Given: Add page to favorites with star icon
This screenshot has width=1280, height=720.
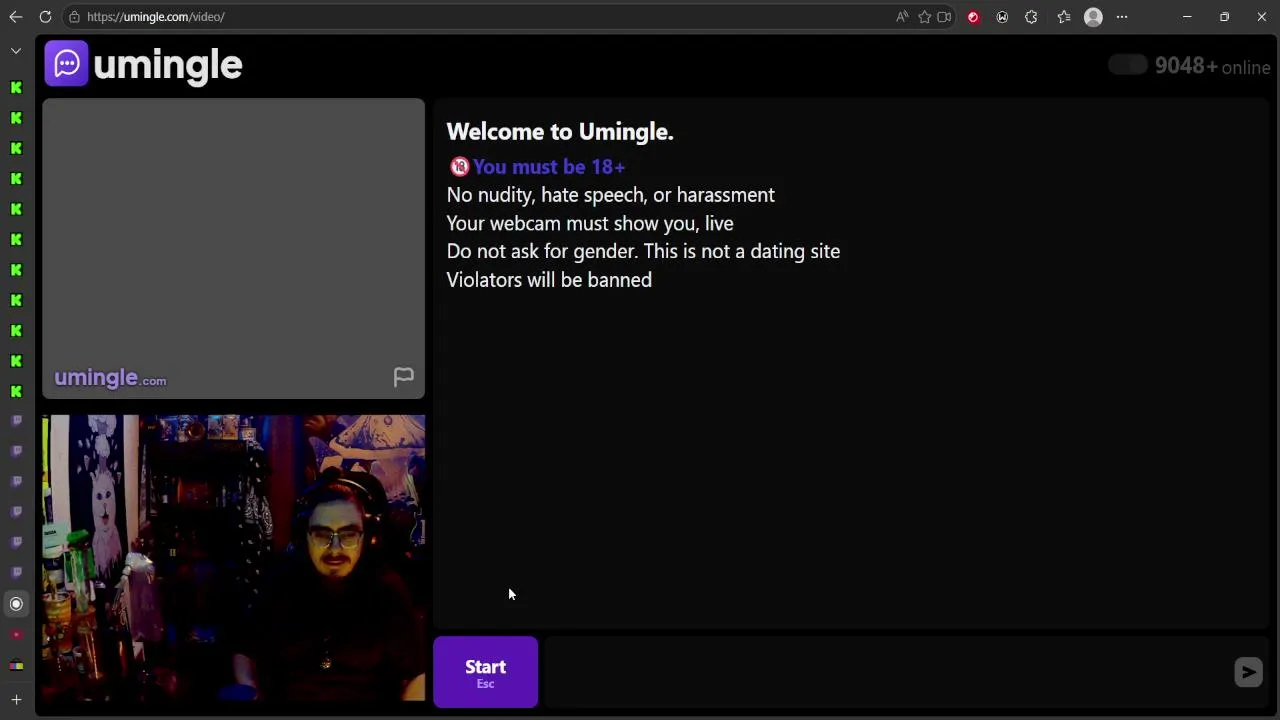Looking at the screenshot, I should point(924,17).
